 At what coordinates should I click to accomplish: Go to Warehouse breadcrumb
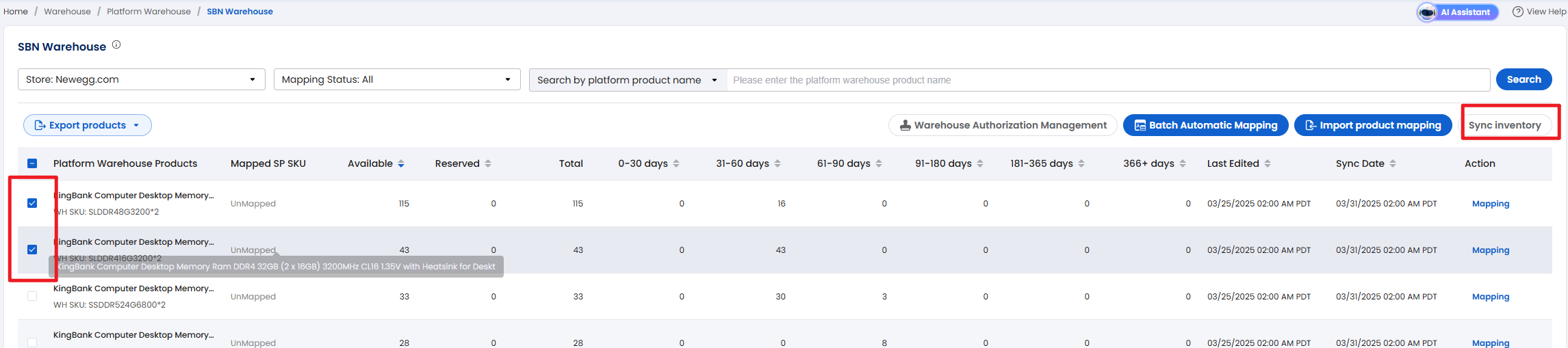tap(67, 12)
